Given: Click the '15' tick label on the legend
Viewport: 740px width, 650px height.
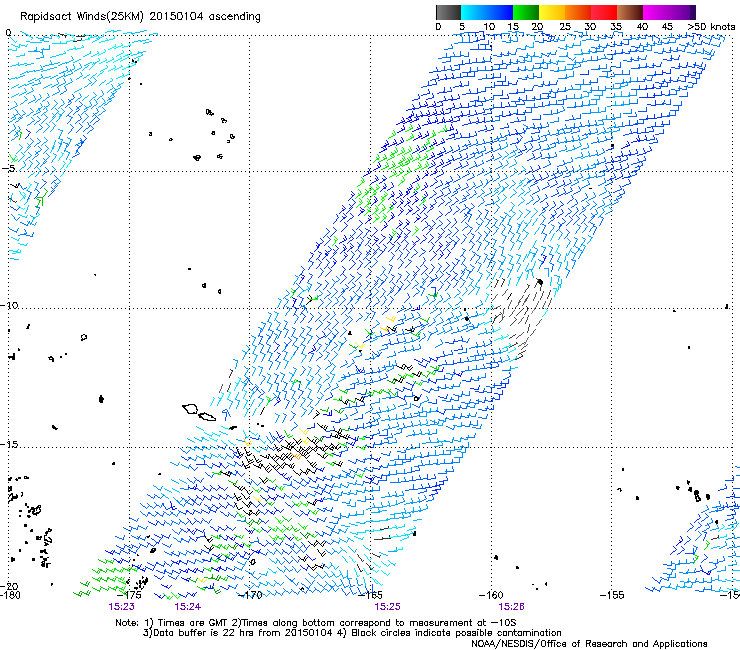Looking at the screenshot, I should [x=513, y=27].
